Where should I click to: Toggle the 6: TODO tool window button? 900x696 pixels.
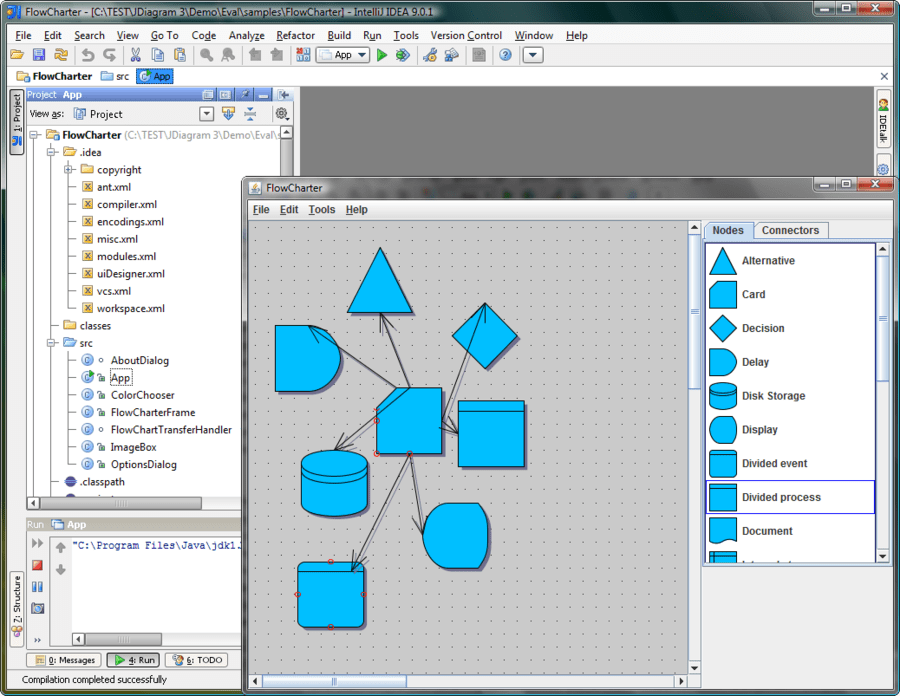tap(196, 660)
